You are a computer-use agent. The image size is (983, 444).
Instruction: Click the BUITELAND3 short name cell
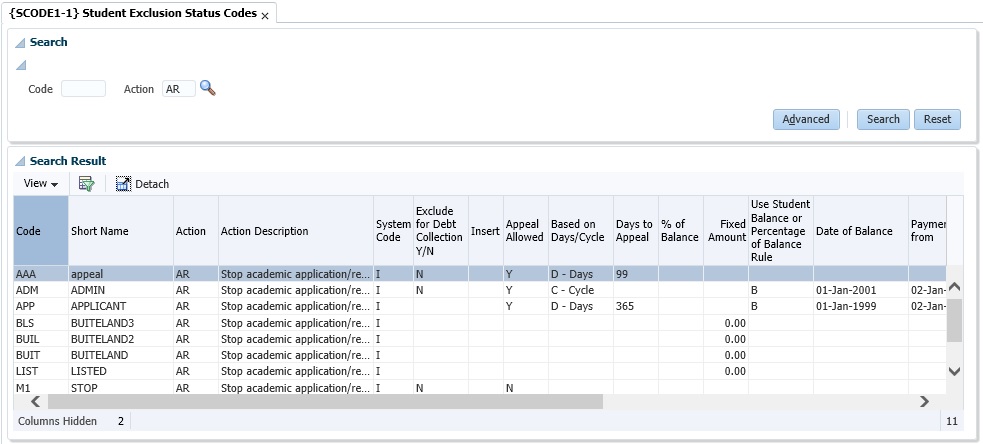[x=121, y=323]
